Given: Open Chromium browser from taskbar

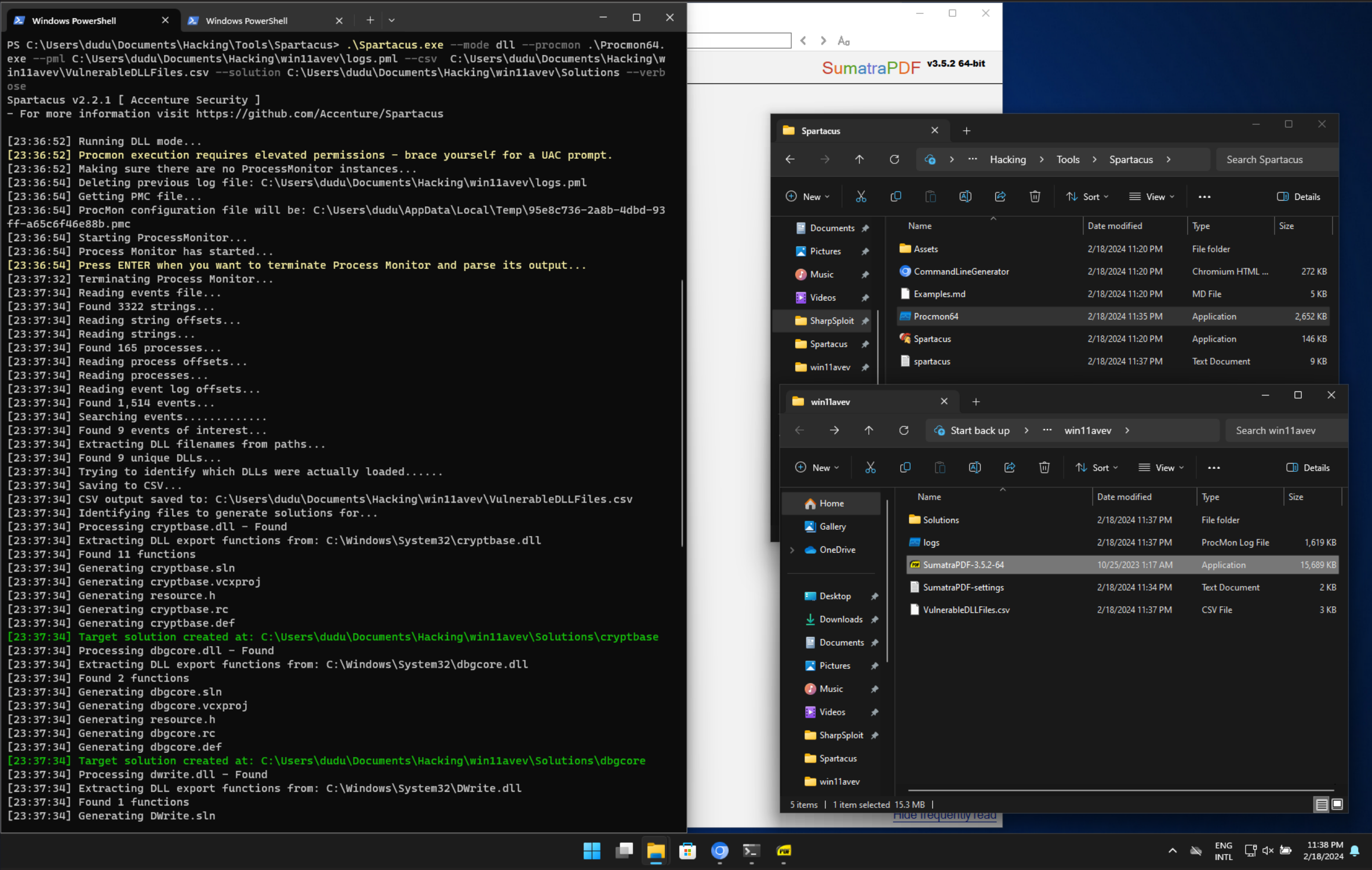Looking at the screenshot, I should click(720, 851).
